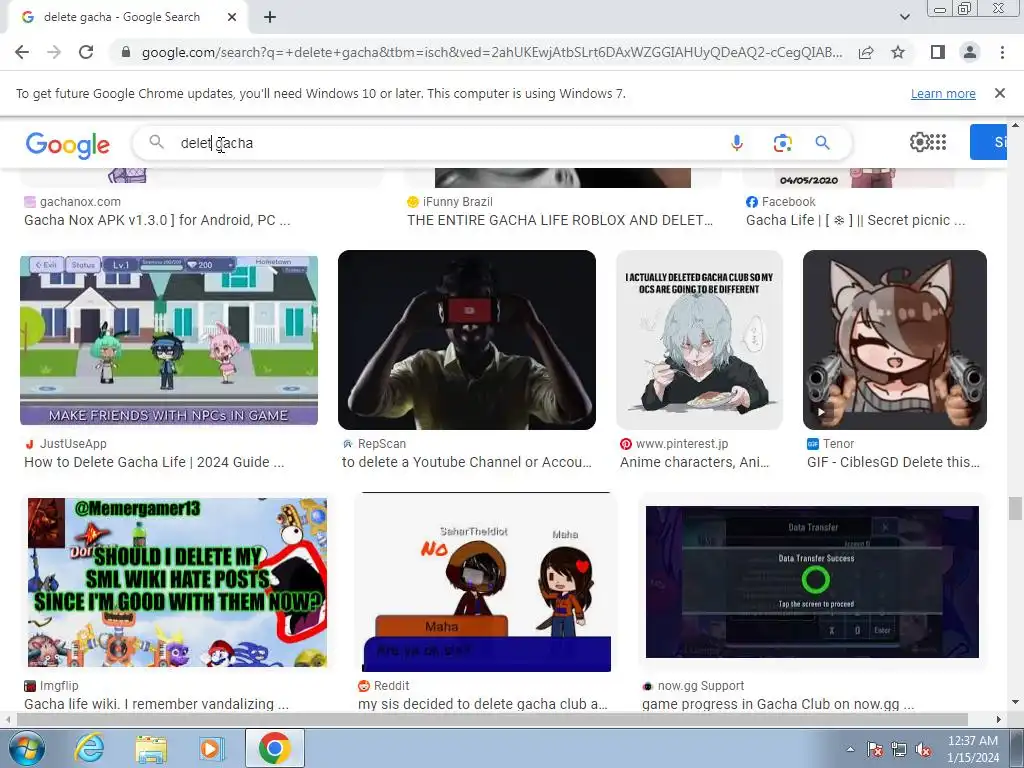
Task: Open the I Actually Deleted Gacha Club image
Action: coord(699,340)
